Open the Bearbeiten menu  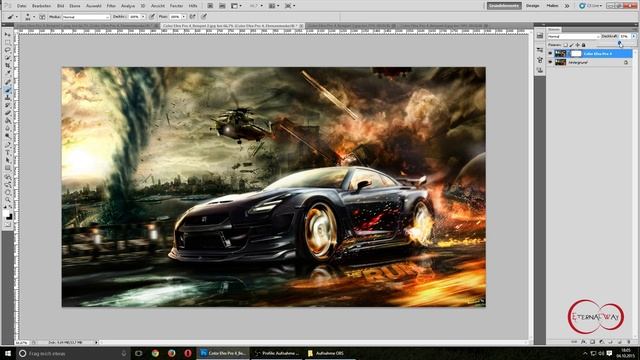41,6
